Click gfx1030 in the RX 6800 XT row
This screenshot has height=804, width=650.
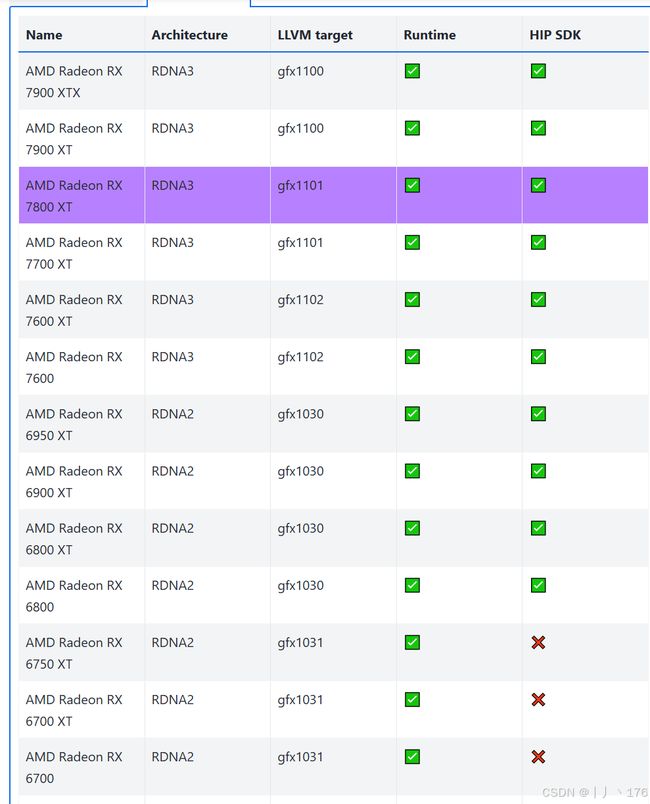pyautogui.click(x=300, y=529)
